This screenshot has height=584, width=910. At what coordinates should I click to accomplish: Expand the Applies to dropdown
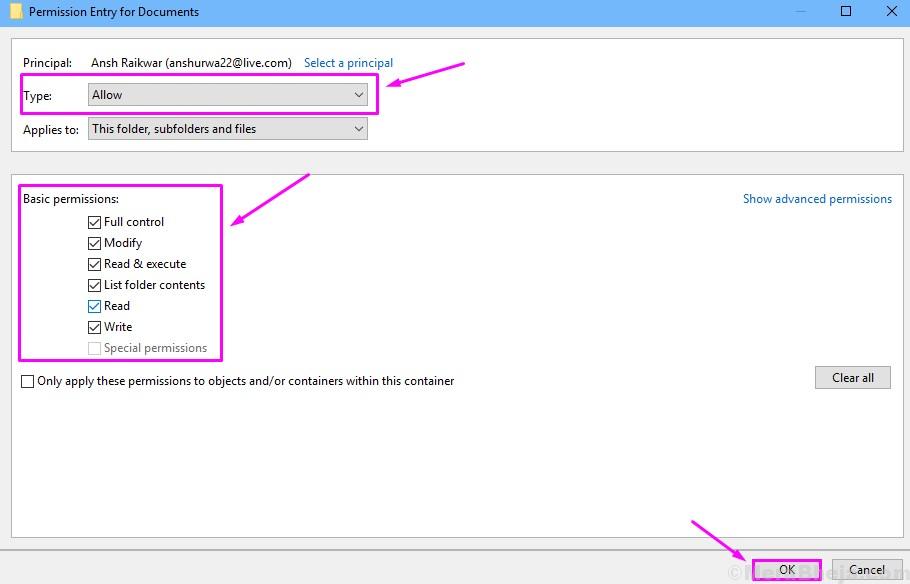228,129
